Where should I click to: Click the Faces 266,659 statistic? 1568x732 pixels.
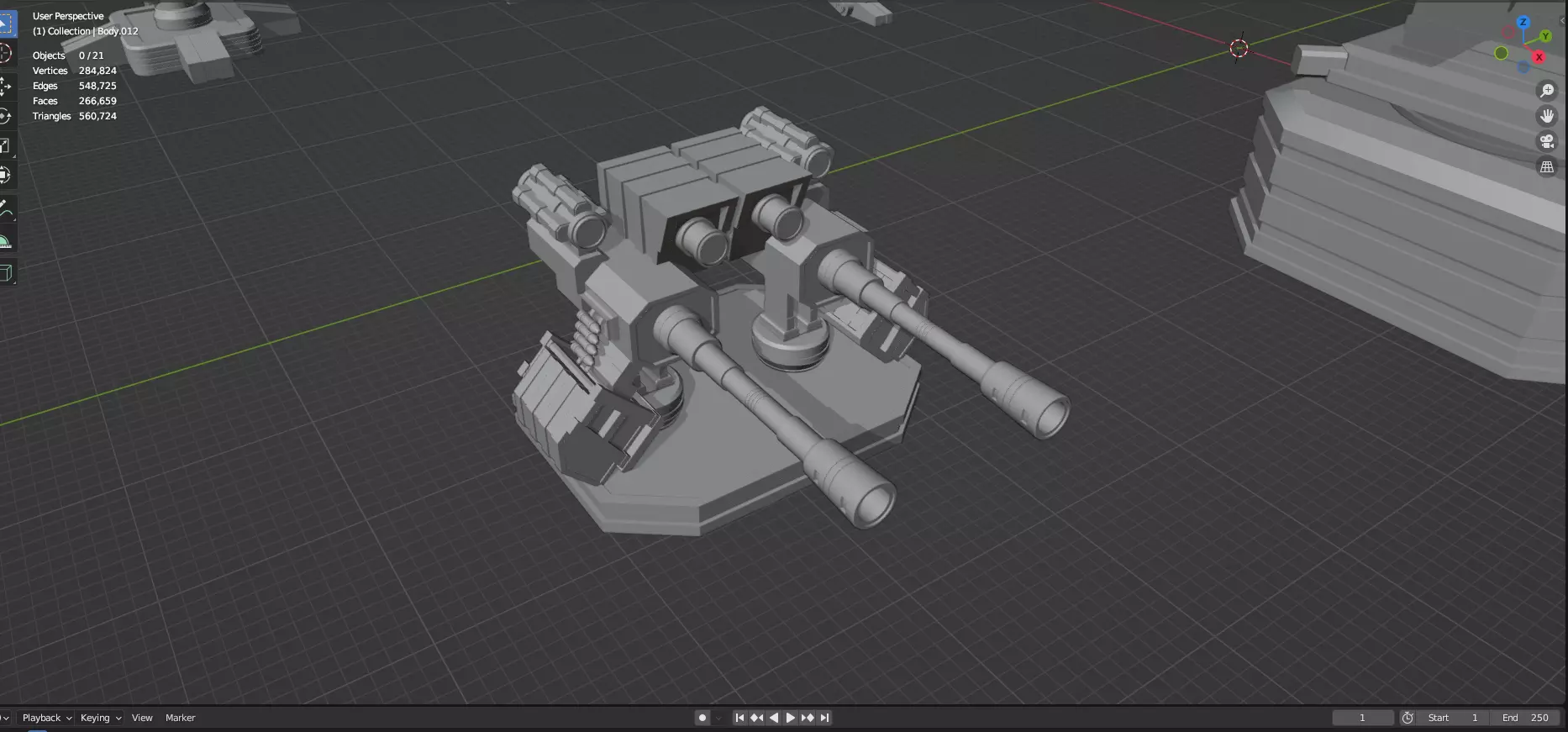click(x=74, y=101)
